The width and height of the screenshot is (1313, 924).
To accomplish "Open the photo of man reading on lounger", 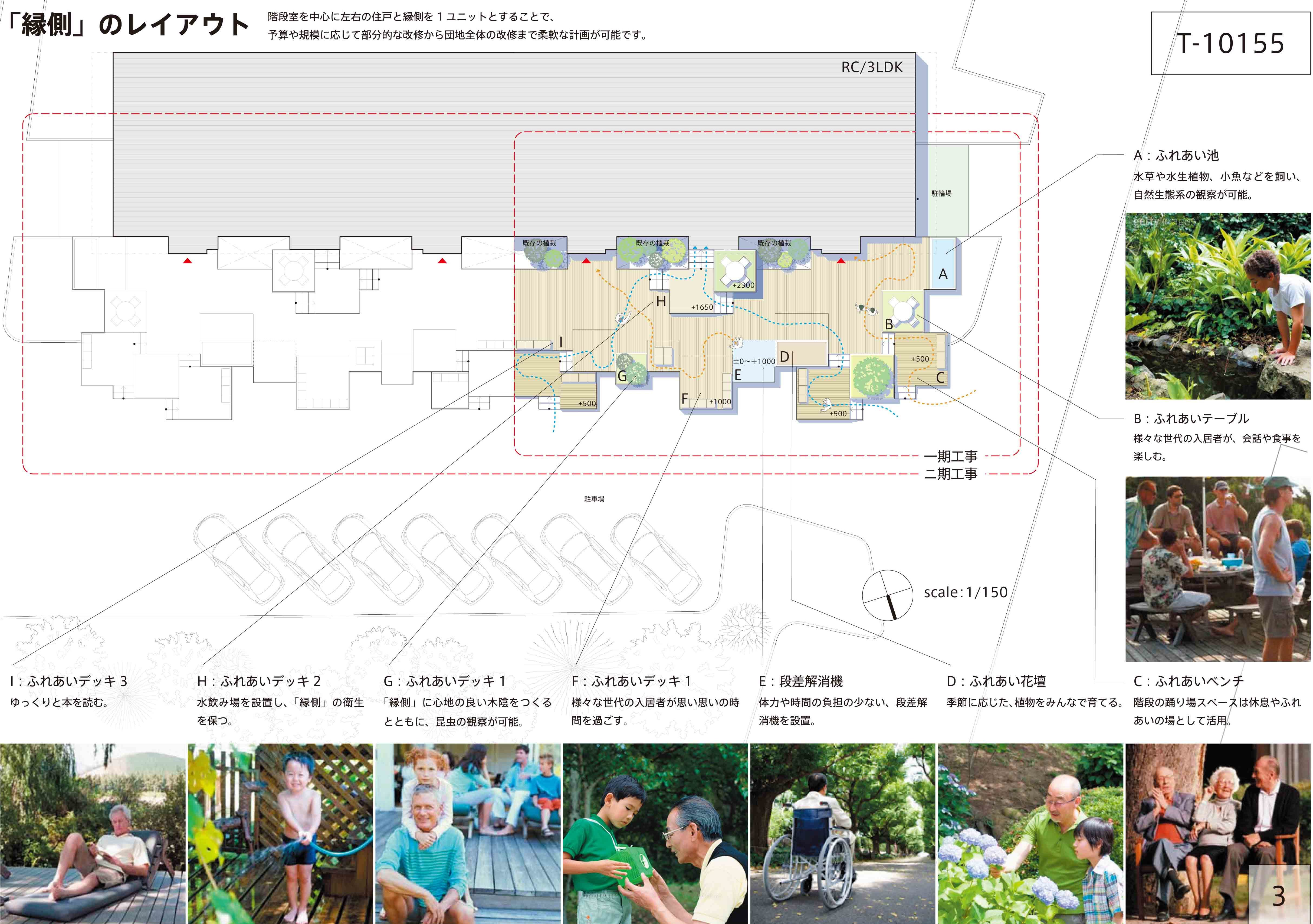I will tap(93, 834).
